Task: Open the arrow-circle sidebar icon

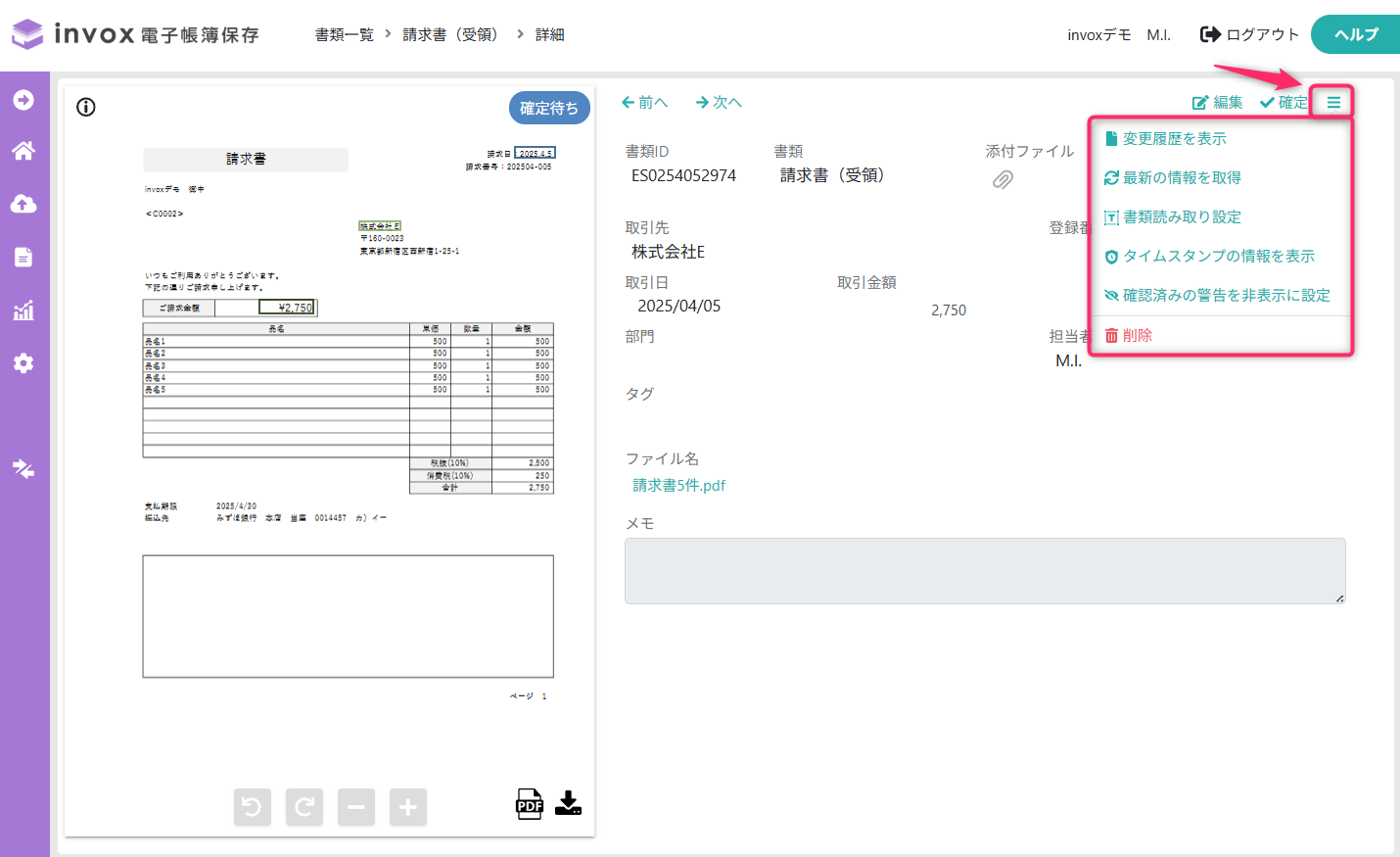Action: click(23, 100)
